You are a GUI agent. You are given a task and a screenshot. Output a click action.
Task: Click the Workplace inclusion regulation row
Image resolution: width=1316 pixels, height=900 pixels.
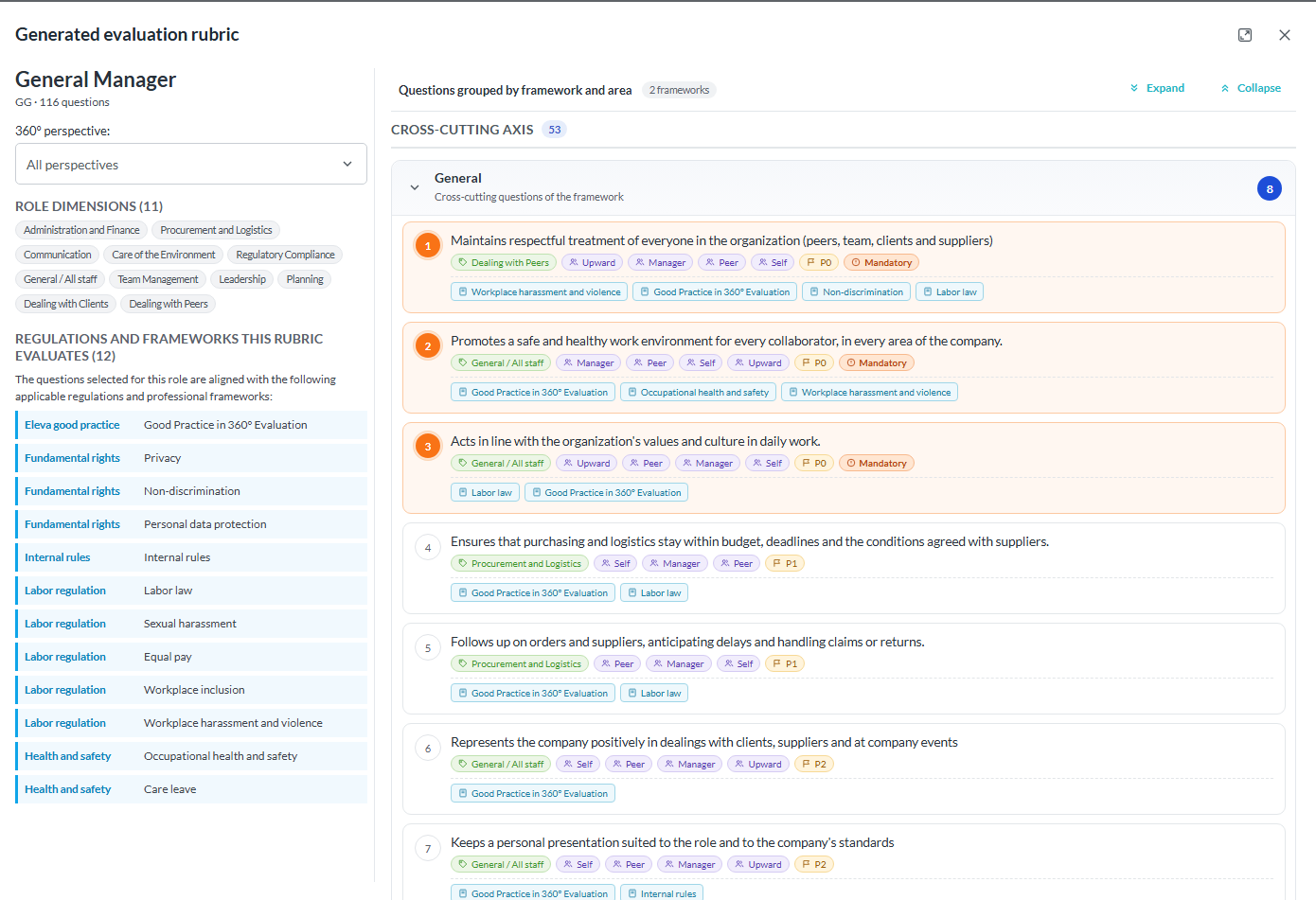[191, 690]
